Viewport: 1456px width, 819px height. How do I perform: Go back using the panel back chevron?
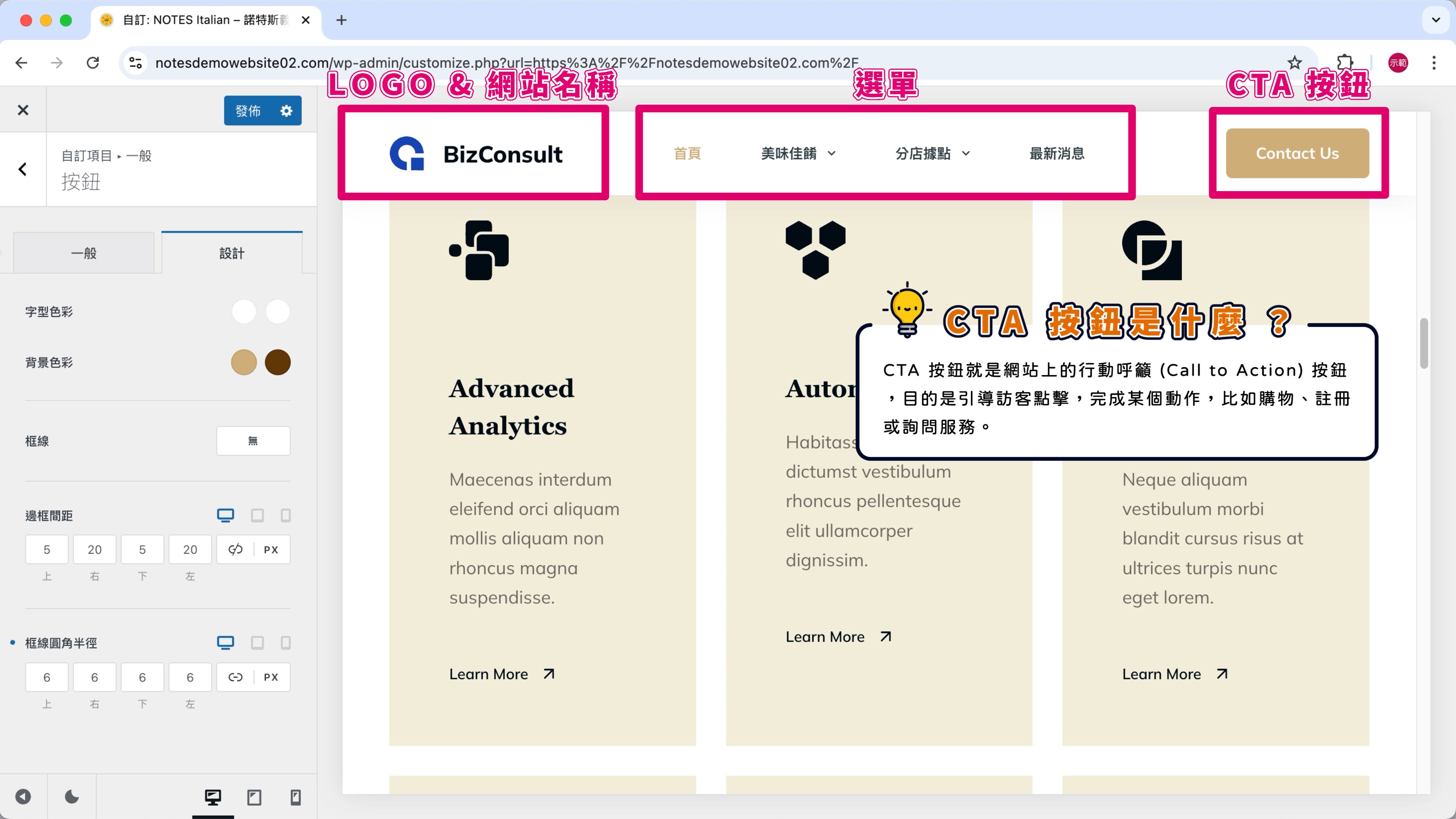coord(23,169)
